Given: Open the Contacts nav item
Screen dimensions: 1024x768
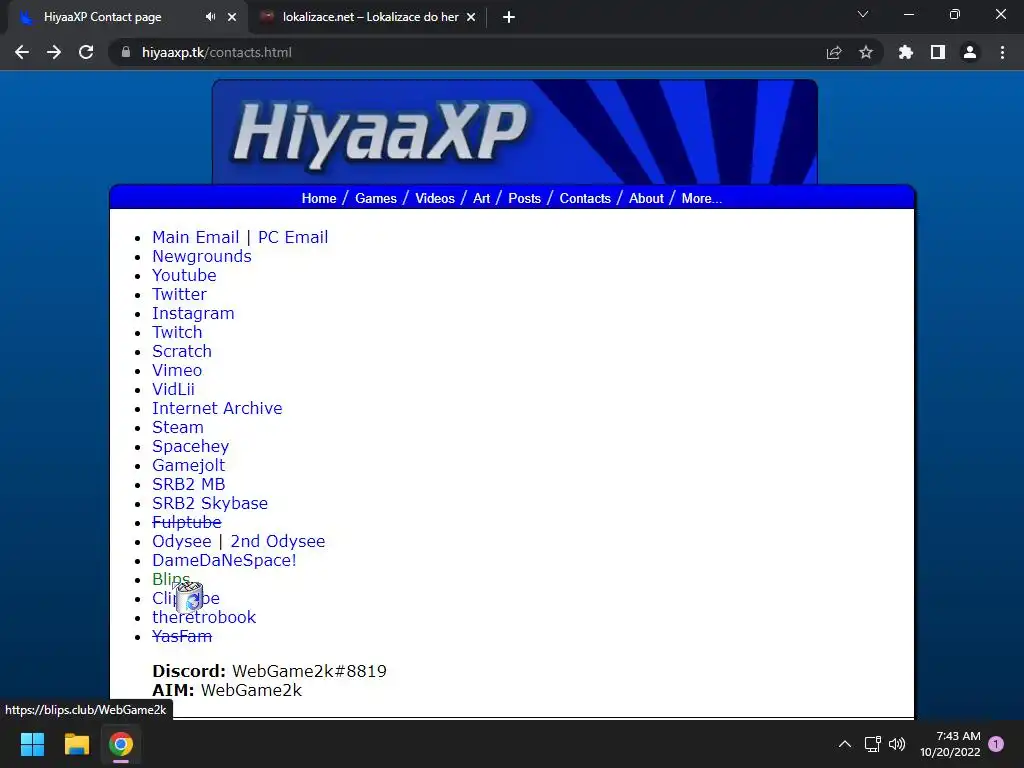Looking at the screenshot, I should point(585,199).
